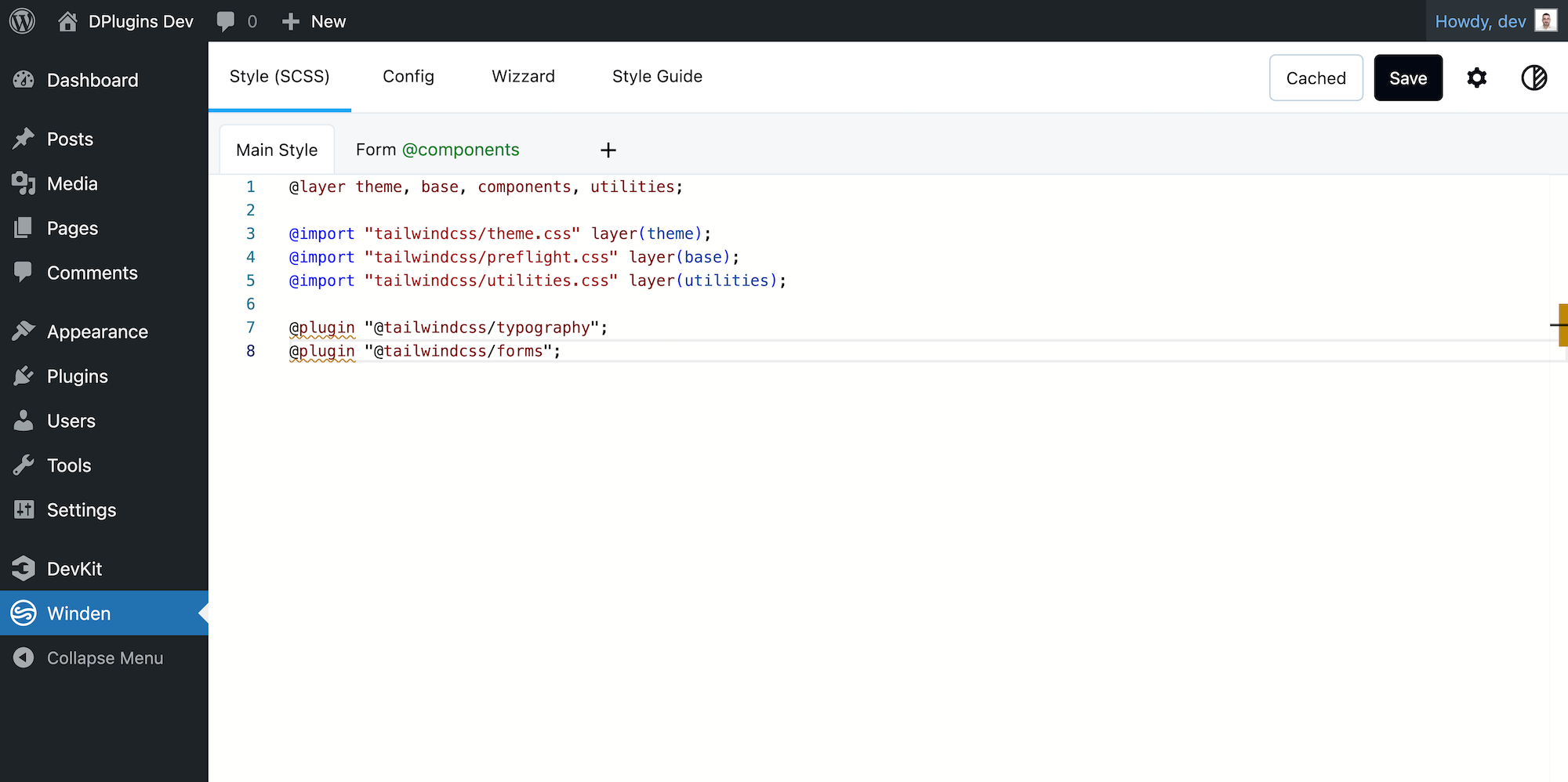The height and width of the screenshot is (782, 1568).
Task: Click the yellow marker on the editor scrollbar
Action: [1563, 324]
